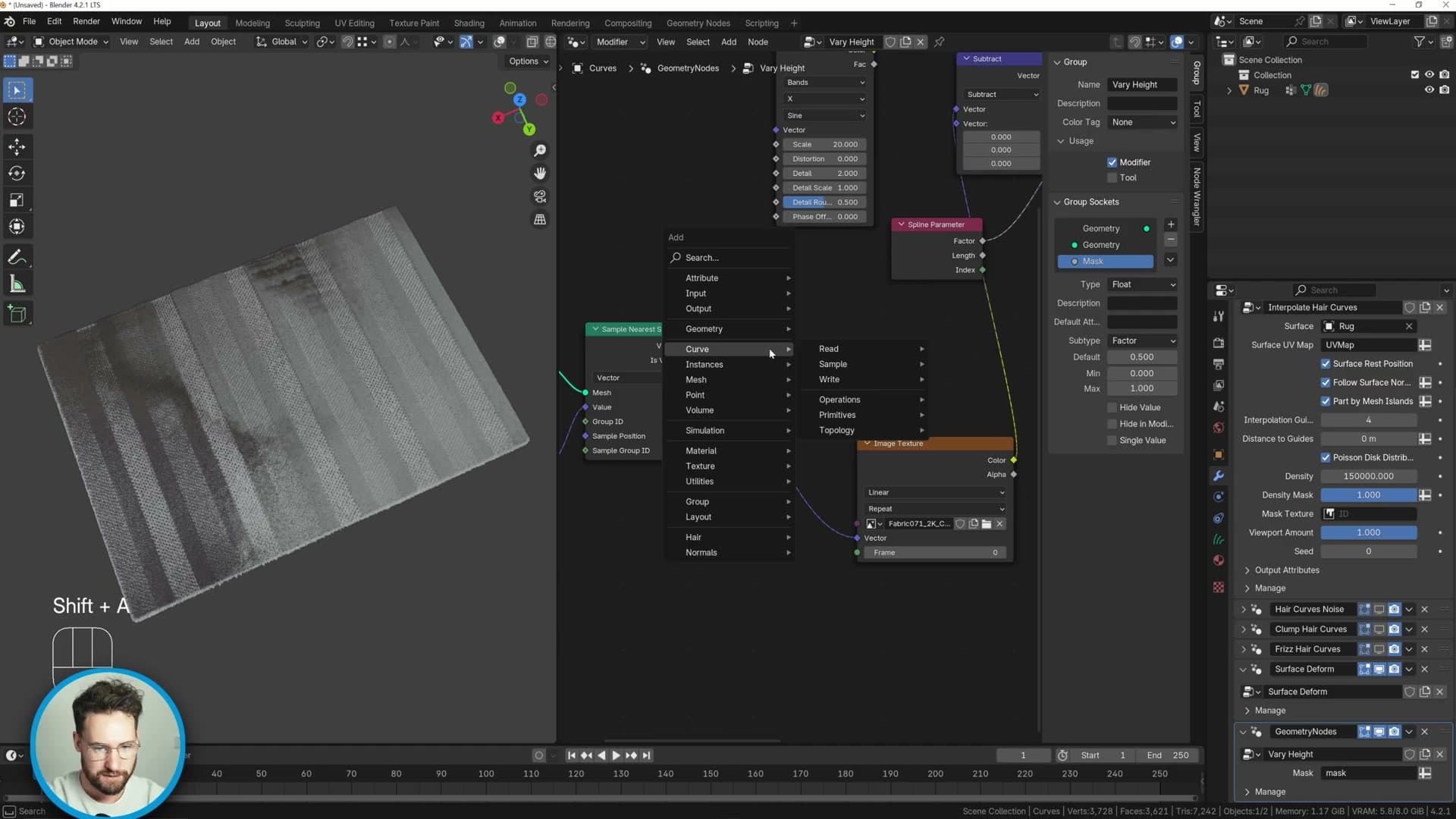Select the Scale tool
The image size is (1456, 819).
click(17, 200)
